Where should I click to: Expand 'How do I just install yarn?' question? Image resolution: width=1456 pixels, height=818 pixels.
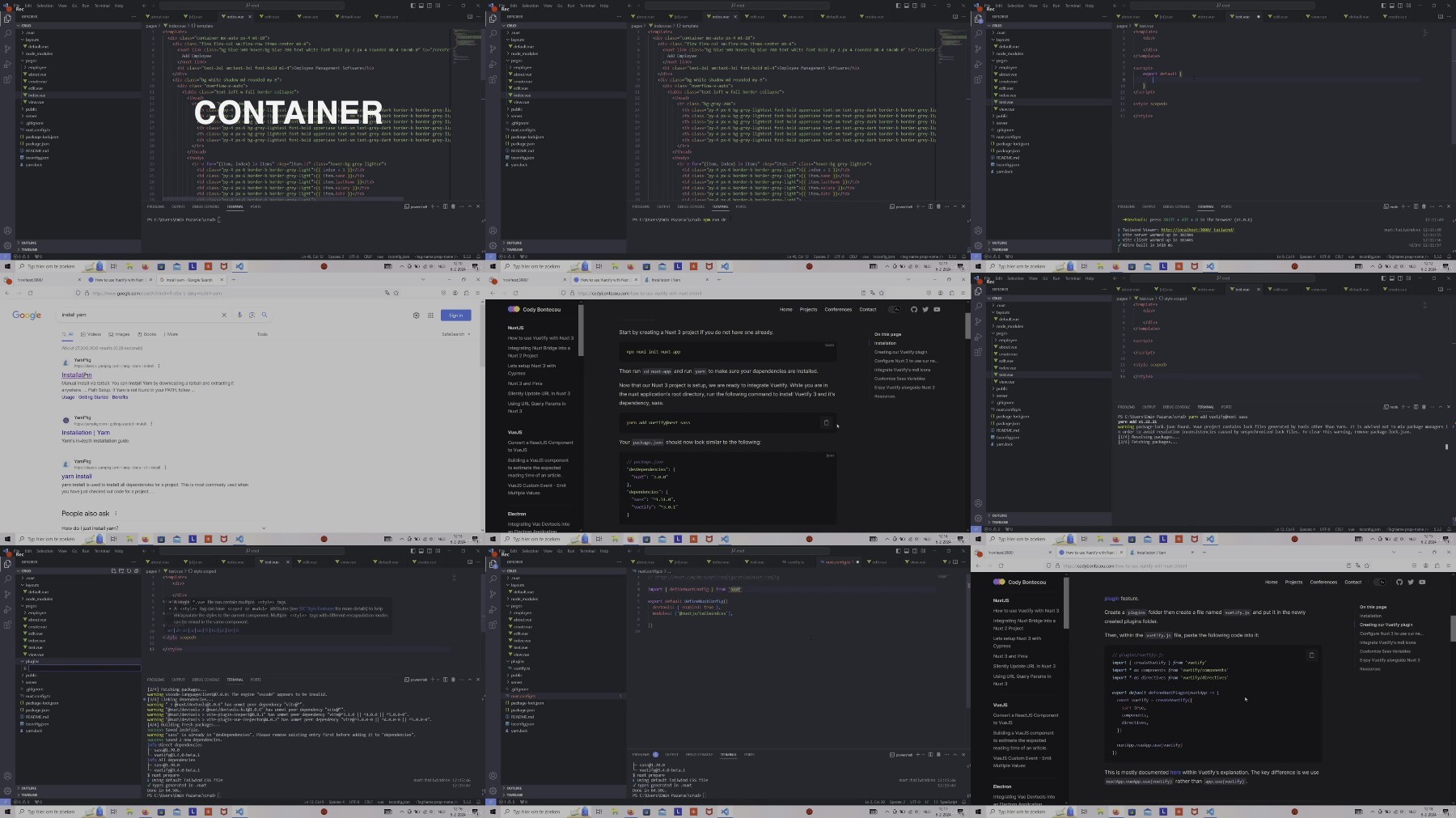tap(163, 528)
